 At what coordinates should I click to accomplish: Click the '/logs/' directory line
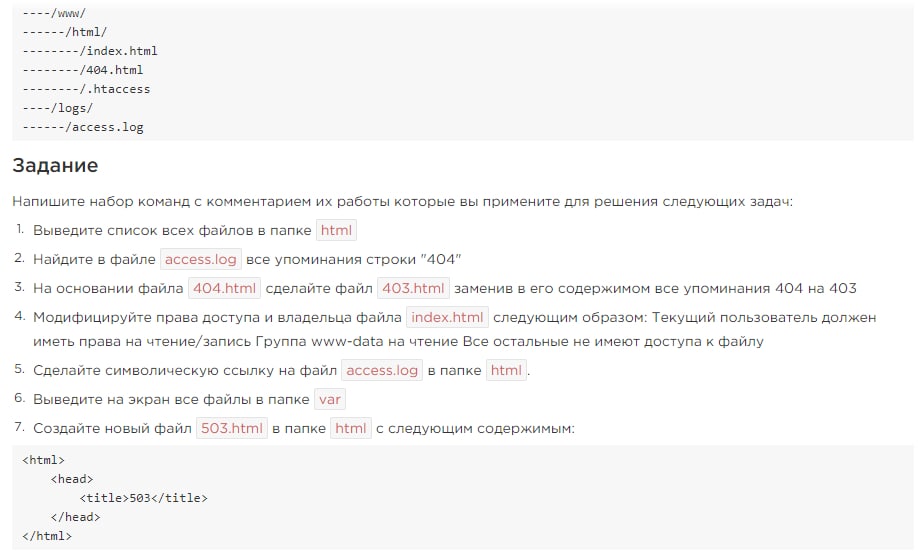tap(57, 108)
